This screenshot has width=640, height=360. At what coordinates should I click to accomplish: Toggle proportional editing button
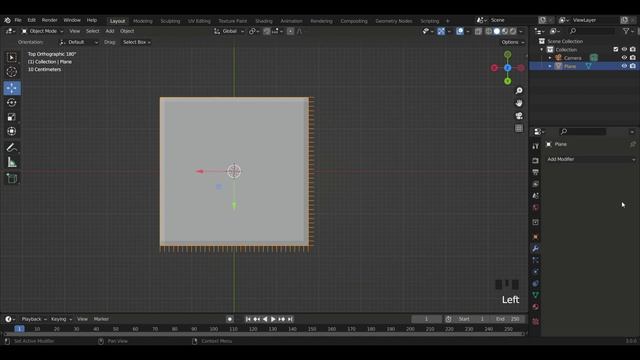click(290, 31)
